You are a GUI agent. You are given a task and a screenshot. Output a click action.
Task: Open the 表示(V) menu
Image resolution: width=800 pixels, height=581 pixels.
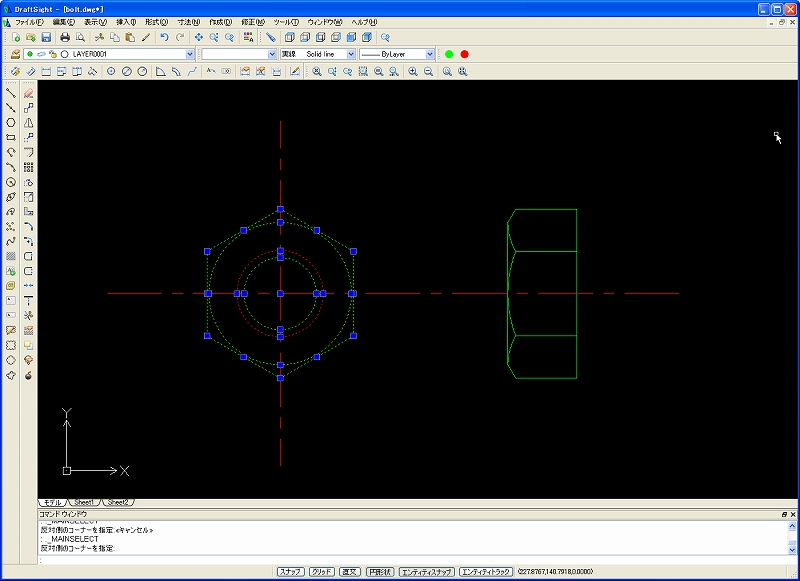click(95, 22)
